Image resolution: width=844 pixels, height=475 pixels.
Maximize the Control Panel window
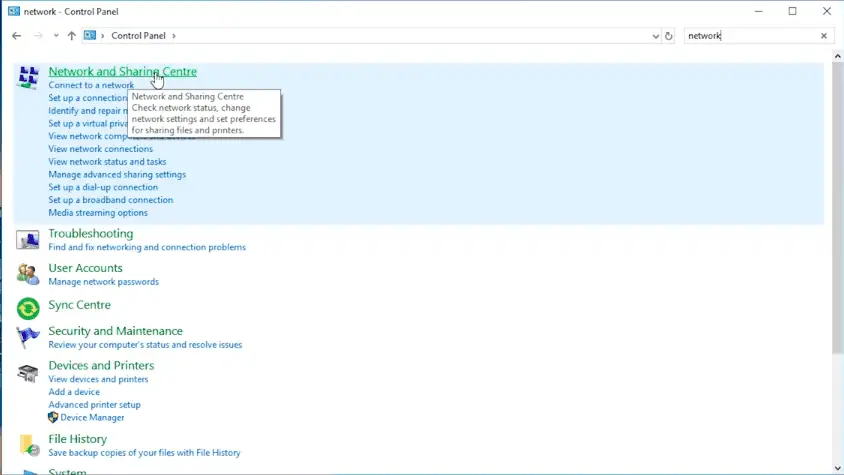(x=792, y=11)
